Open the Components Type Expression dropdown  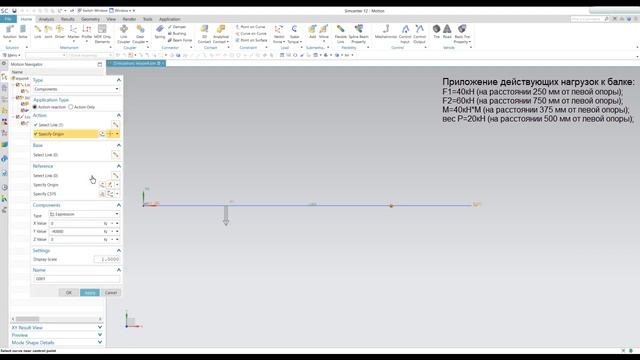click(84, 214)
